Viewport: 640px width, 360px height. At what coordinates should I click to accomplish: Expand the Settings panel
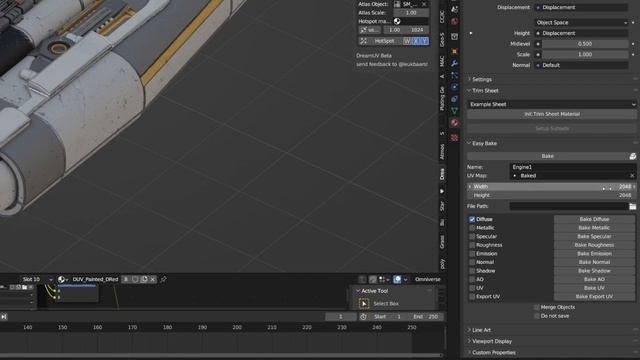click(482, 80)
